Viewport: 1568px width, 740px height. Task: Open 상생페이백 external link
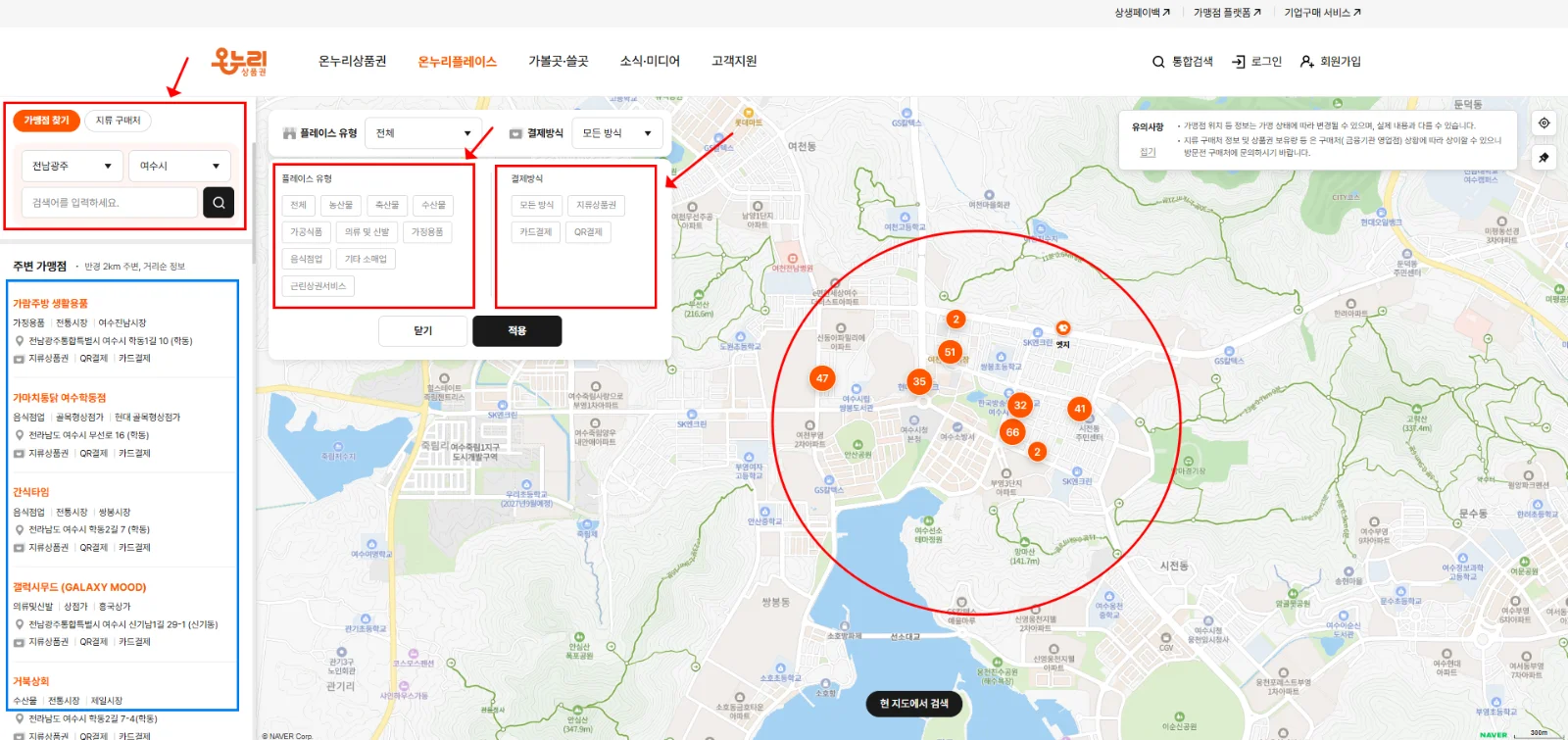[x=1142, y=13]
